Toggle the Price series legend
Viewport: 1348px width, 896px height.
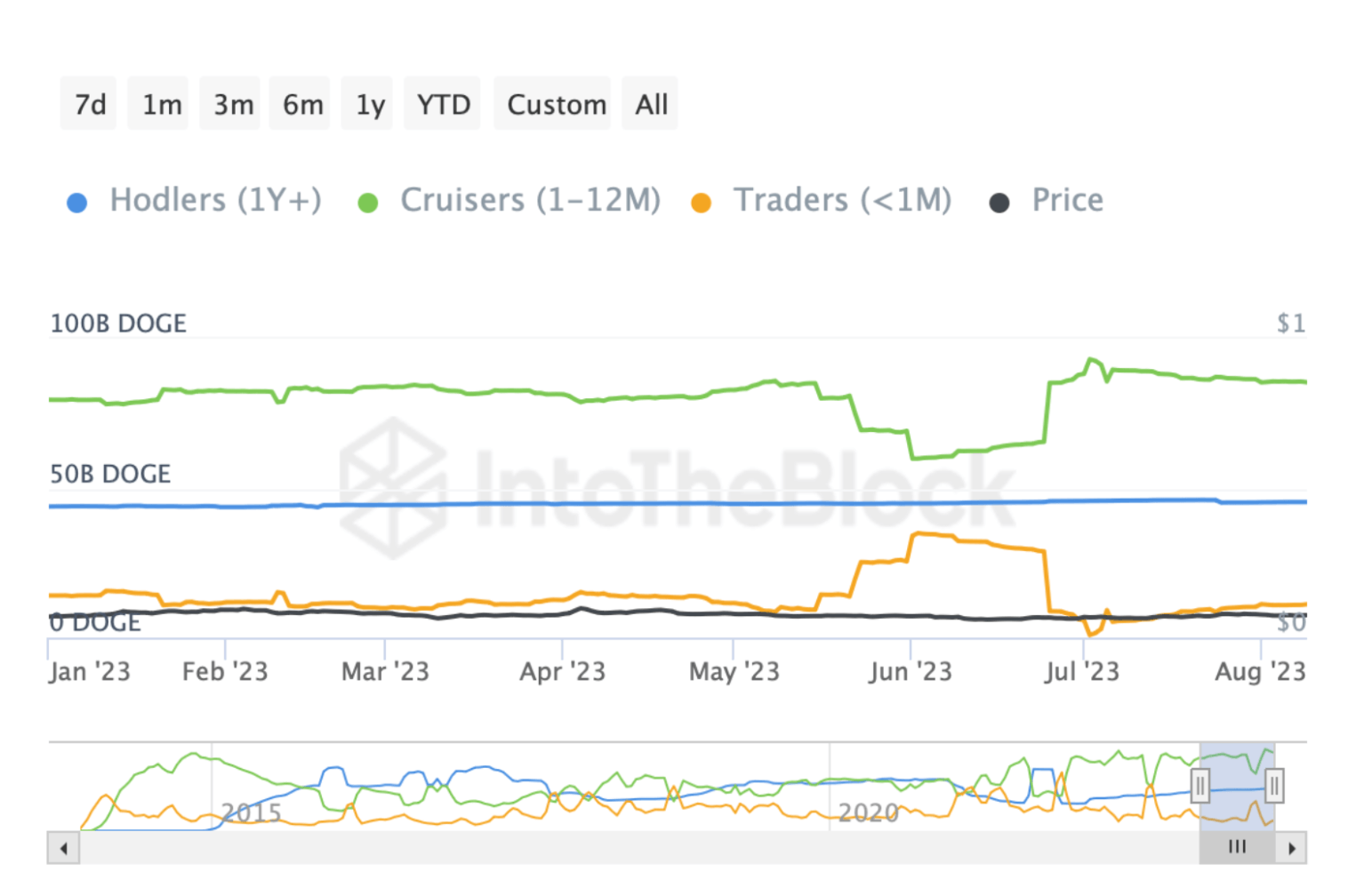pos(1067,201)
